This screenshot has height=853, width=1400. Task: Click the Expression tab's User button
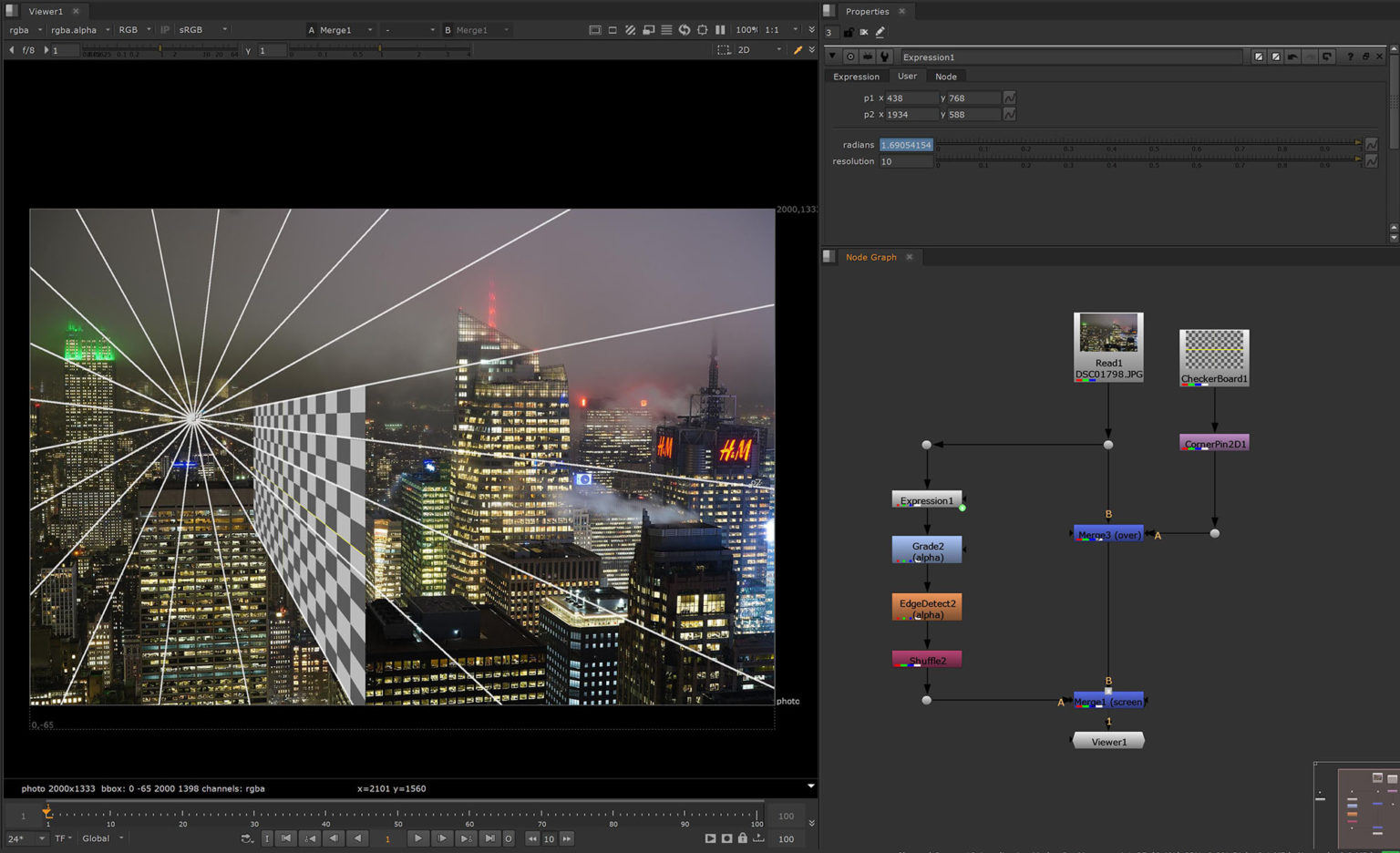click(907, 76)
